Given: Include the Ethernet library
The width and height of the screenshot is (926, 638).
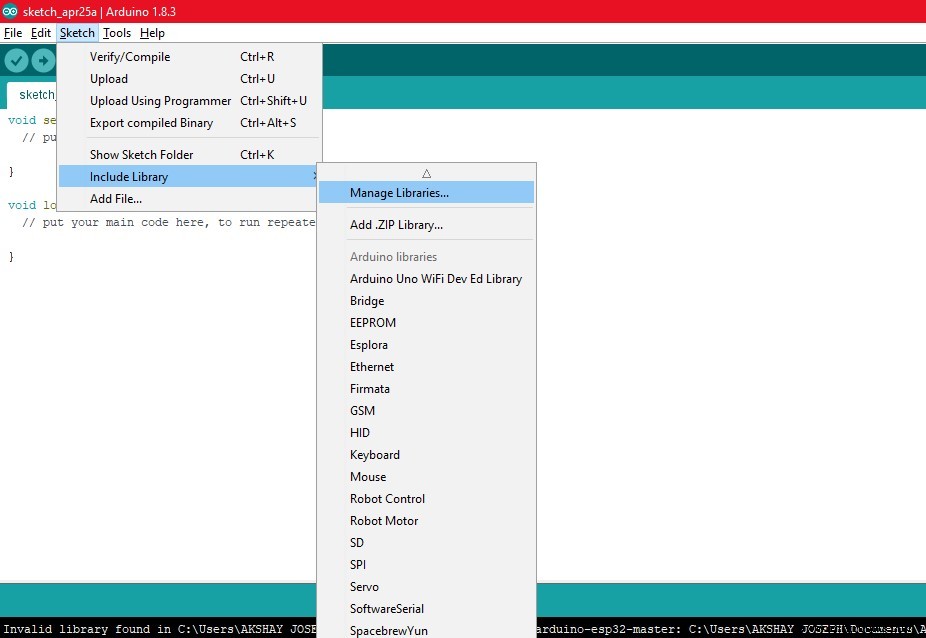Looking at the screenshot, I should pos(372,366).
